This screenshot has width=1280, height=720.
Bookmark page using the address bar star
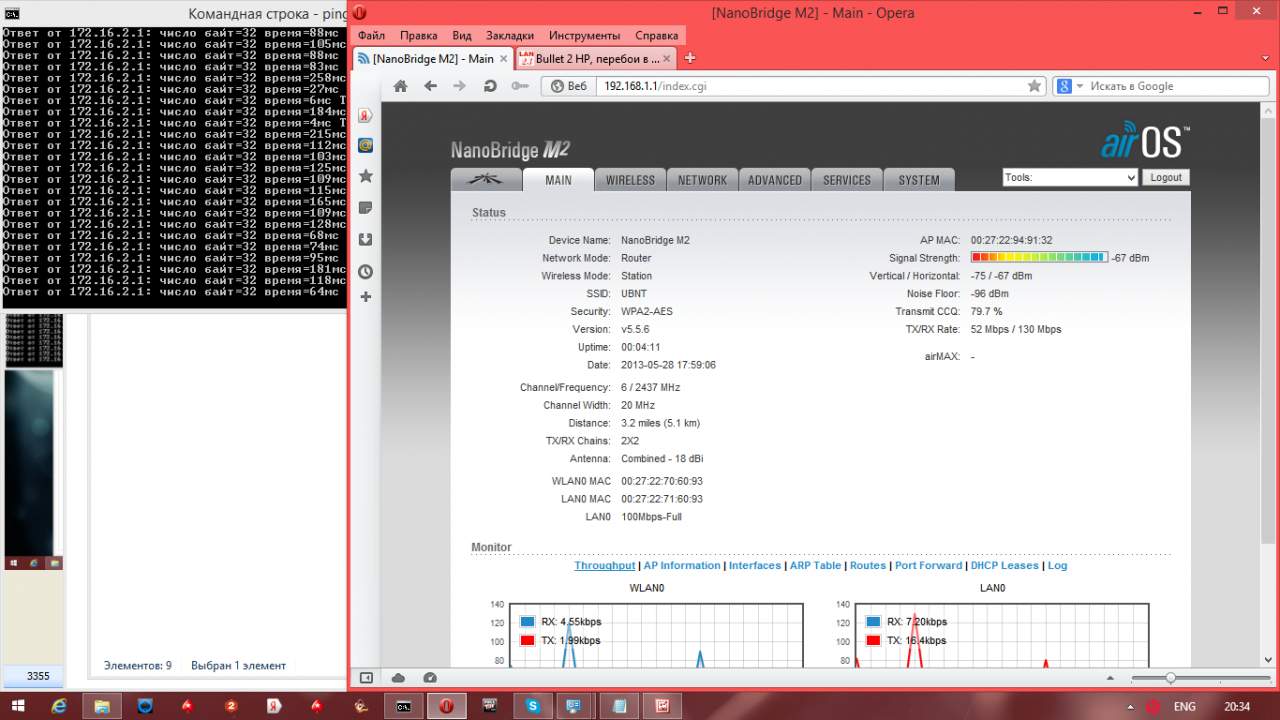coord(1035,86)
